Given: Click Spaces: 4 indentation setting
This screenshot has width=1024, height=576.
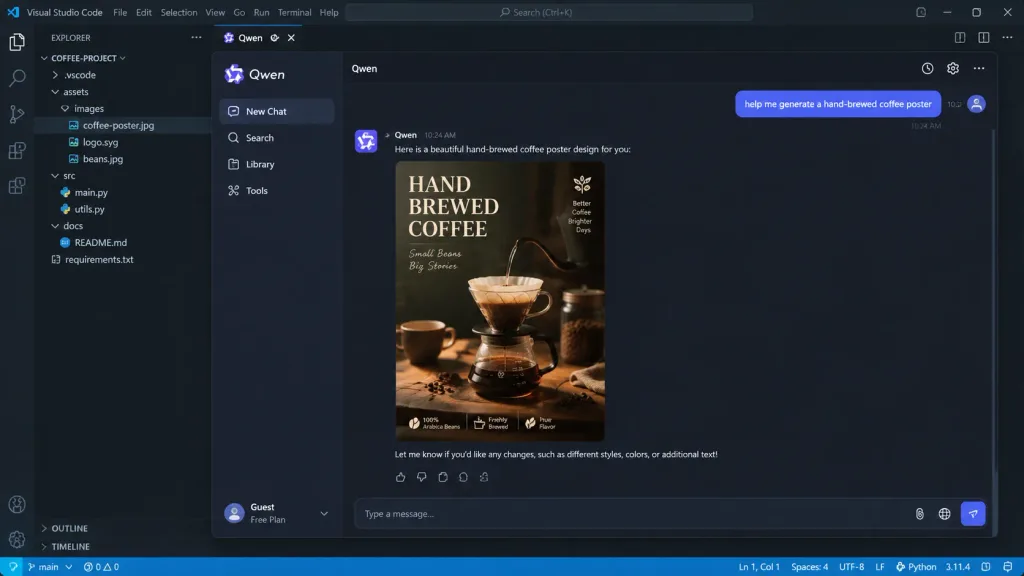Looking at the screenshot, I should pos(809,567).
